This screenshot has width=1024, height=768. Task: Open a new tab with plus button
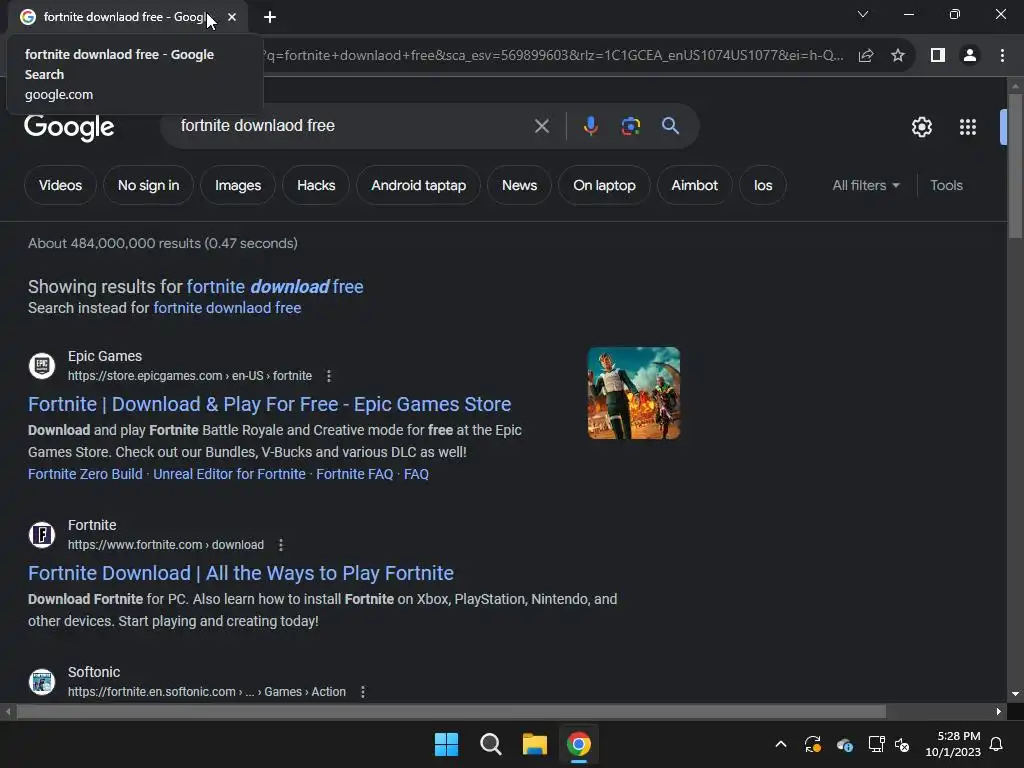(270, 18)
